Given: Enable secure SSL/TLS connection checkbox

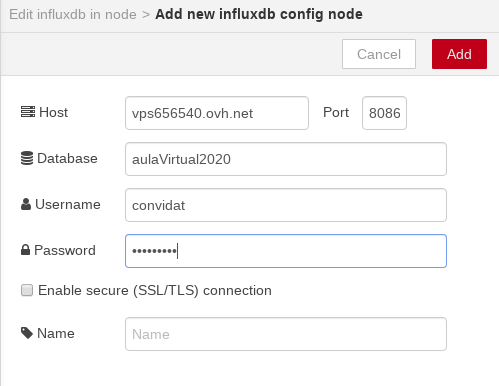Looking at the screenshot, I should click(27, 290).
